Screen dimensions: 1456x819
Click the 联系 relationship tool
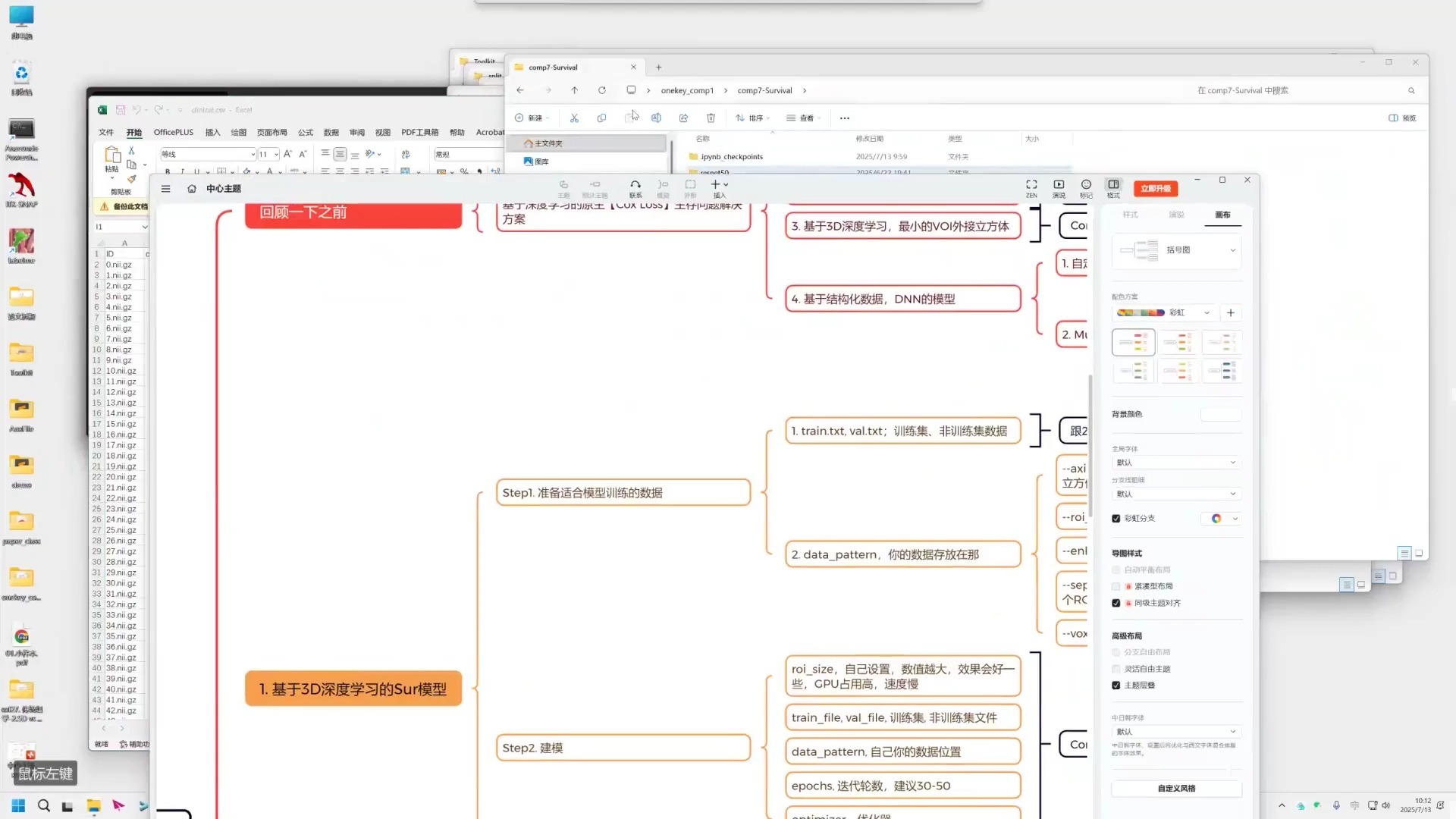[635, 189]
